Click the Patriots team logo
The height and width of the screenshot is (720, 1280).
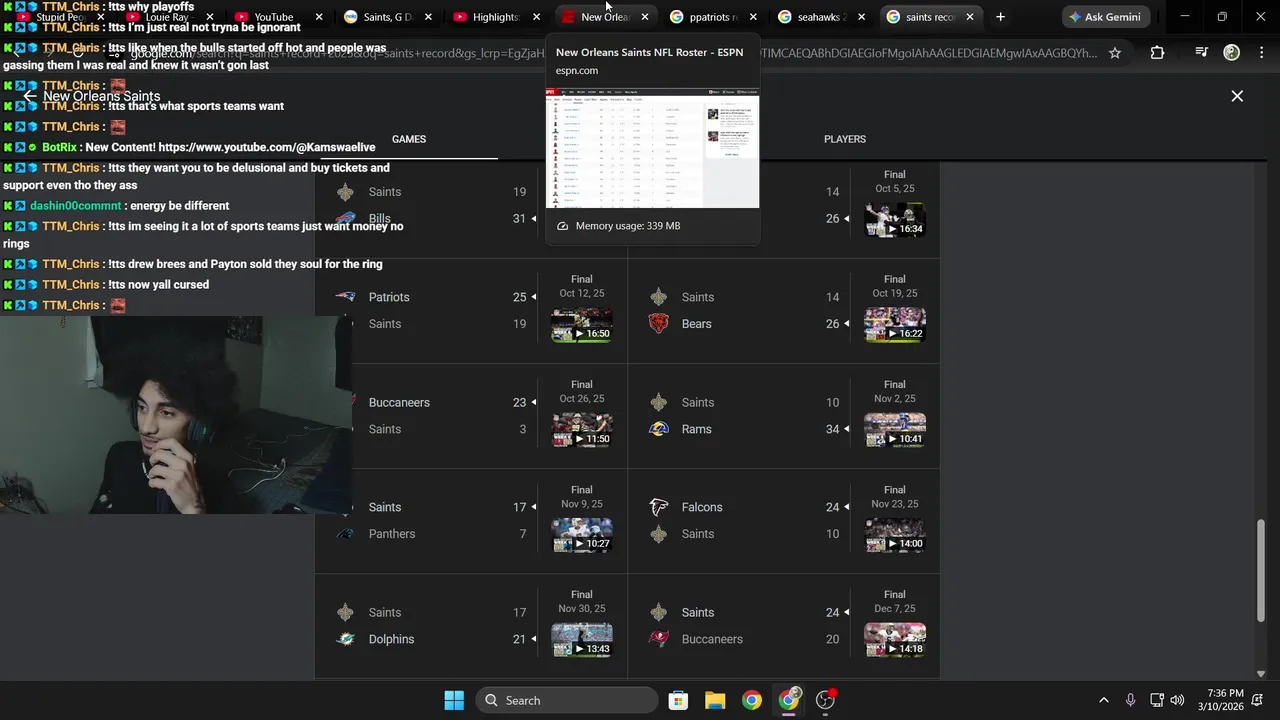[345, 297]
